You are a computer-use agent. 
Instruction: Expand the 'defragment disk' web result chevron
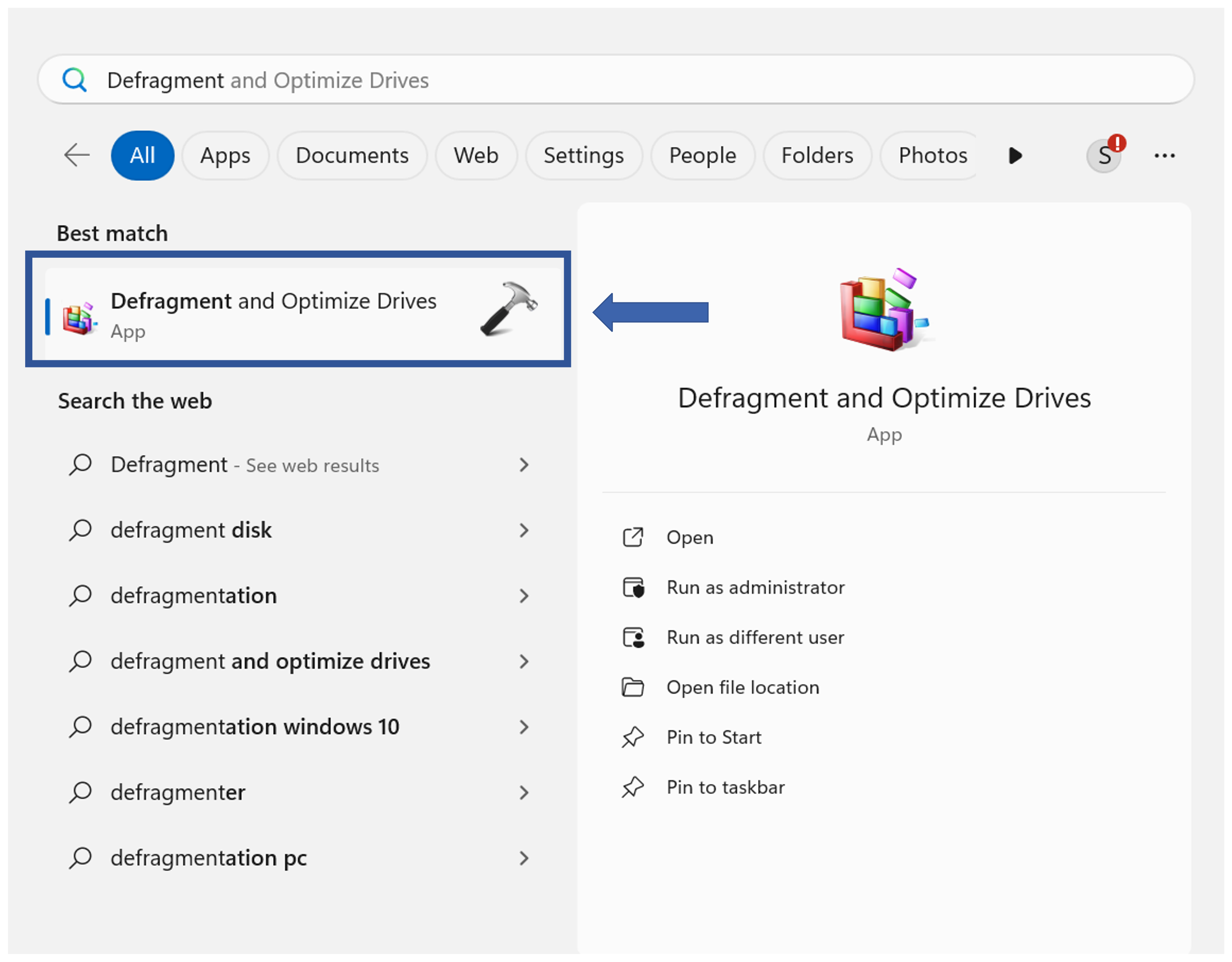[524, 530]
